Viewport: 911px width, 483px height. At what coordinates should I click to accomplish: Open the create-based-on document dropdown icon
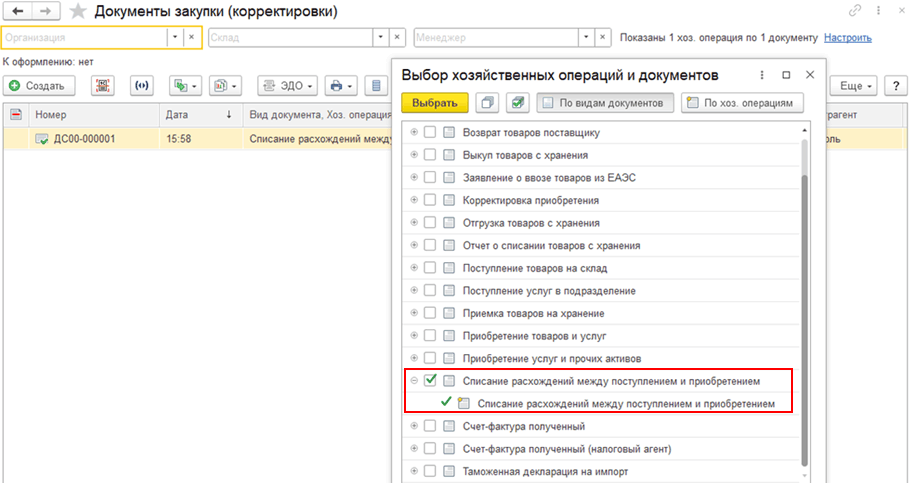[x=185, y=86]
